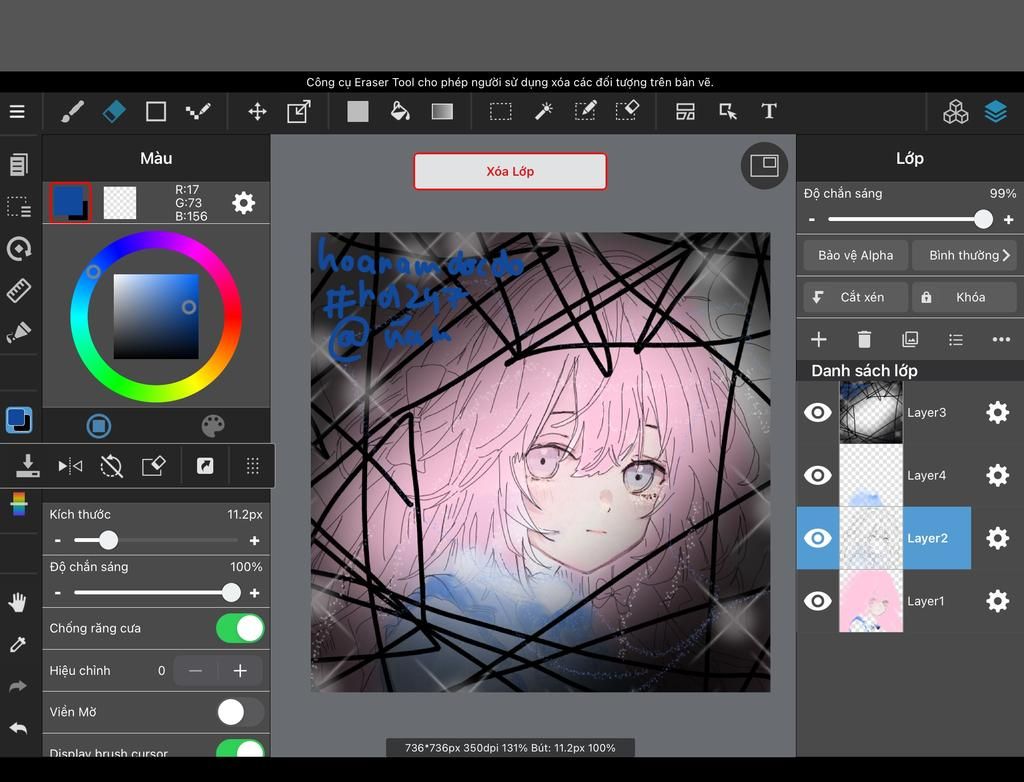This screenshot has height=782, width=1024.
Task: Select the Brush tool
Action: coord(72,112)
